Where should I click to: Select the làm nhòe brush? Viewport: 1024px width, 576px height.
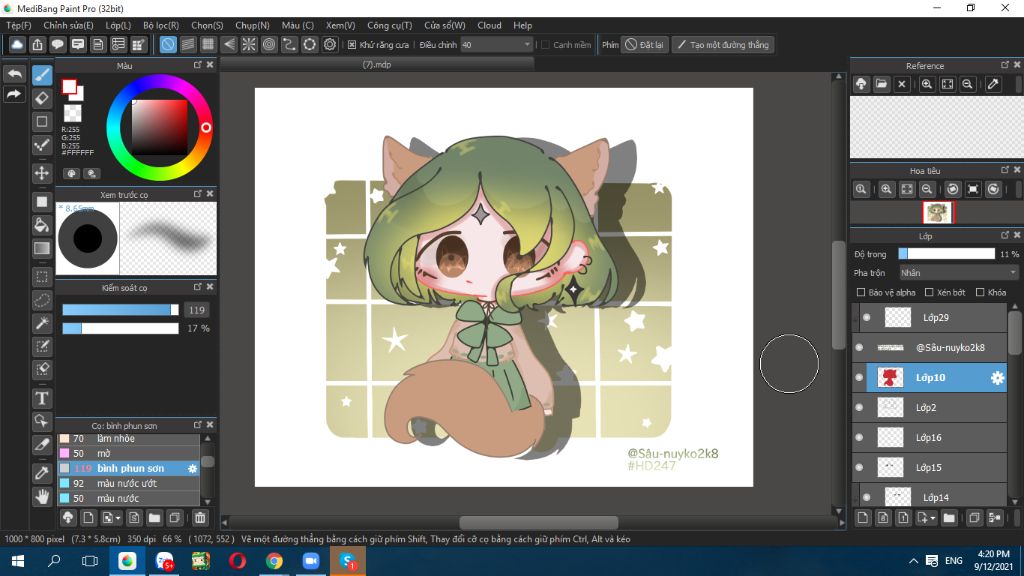click(128, 438)
